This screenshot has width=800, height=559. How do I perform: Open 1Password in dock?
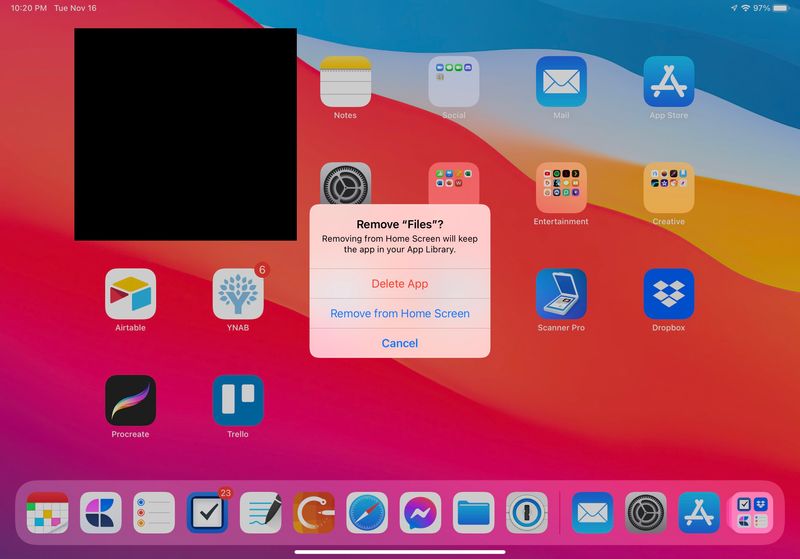point(527,513)
